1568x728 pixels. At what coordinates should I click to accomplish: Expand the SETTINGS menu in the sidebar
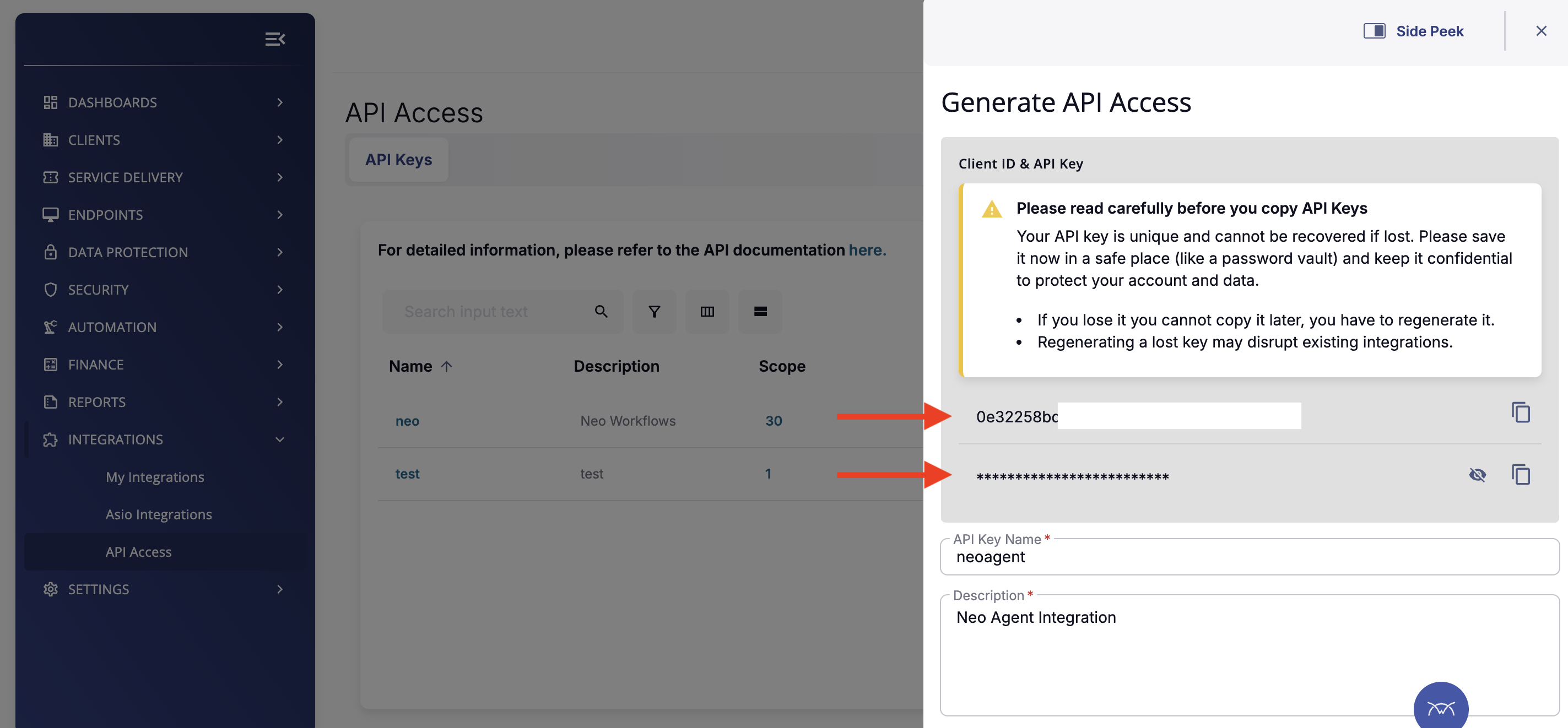[98, 589]
